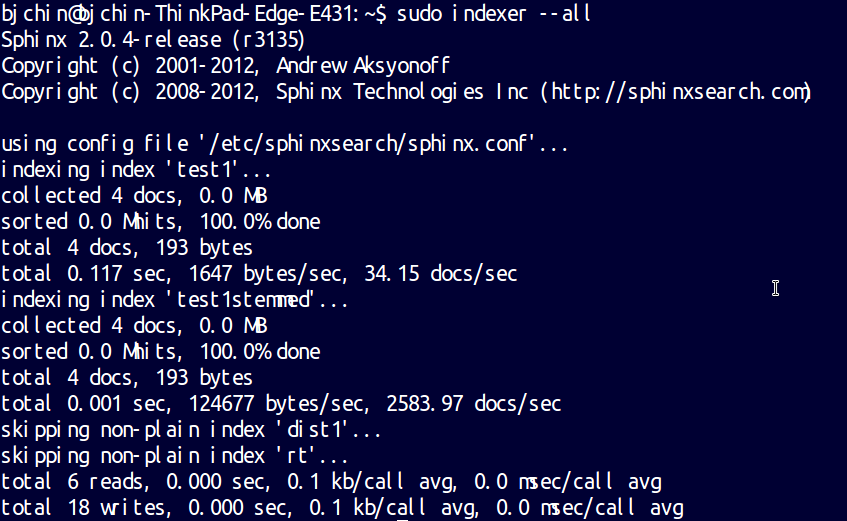Click the line "indexing index 'test1stemmed'..."

(x=174, y=299)
